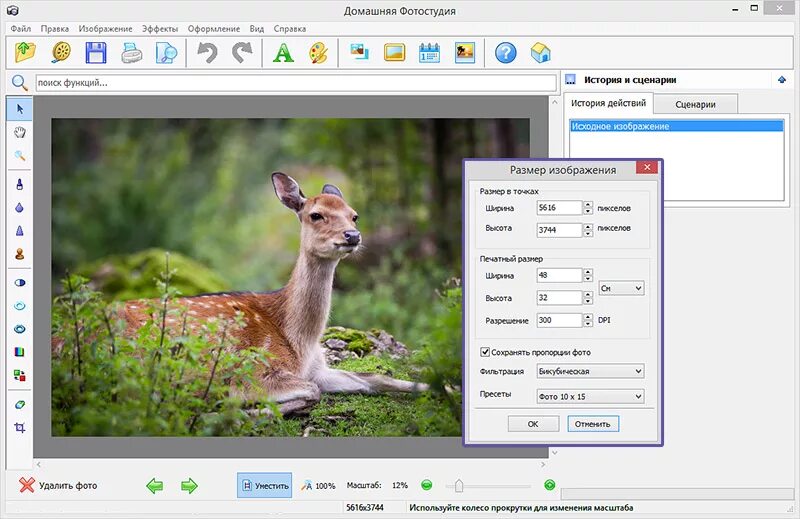Image resolution: width=800 pixels, height=519 pixels.
Task: Select the zoom magnifier tool in sidebar
Action: click(20, 156)
